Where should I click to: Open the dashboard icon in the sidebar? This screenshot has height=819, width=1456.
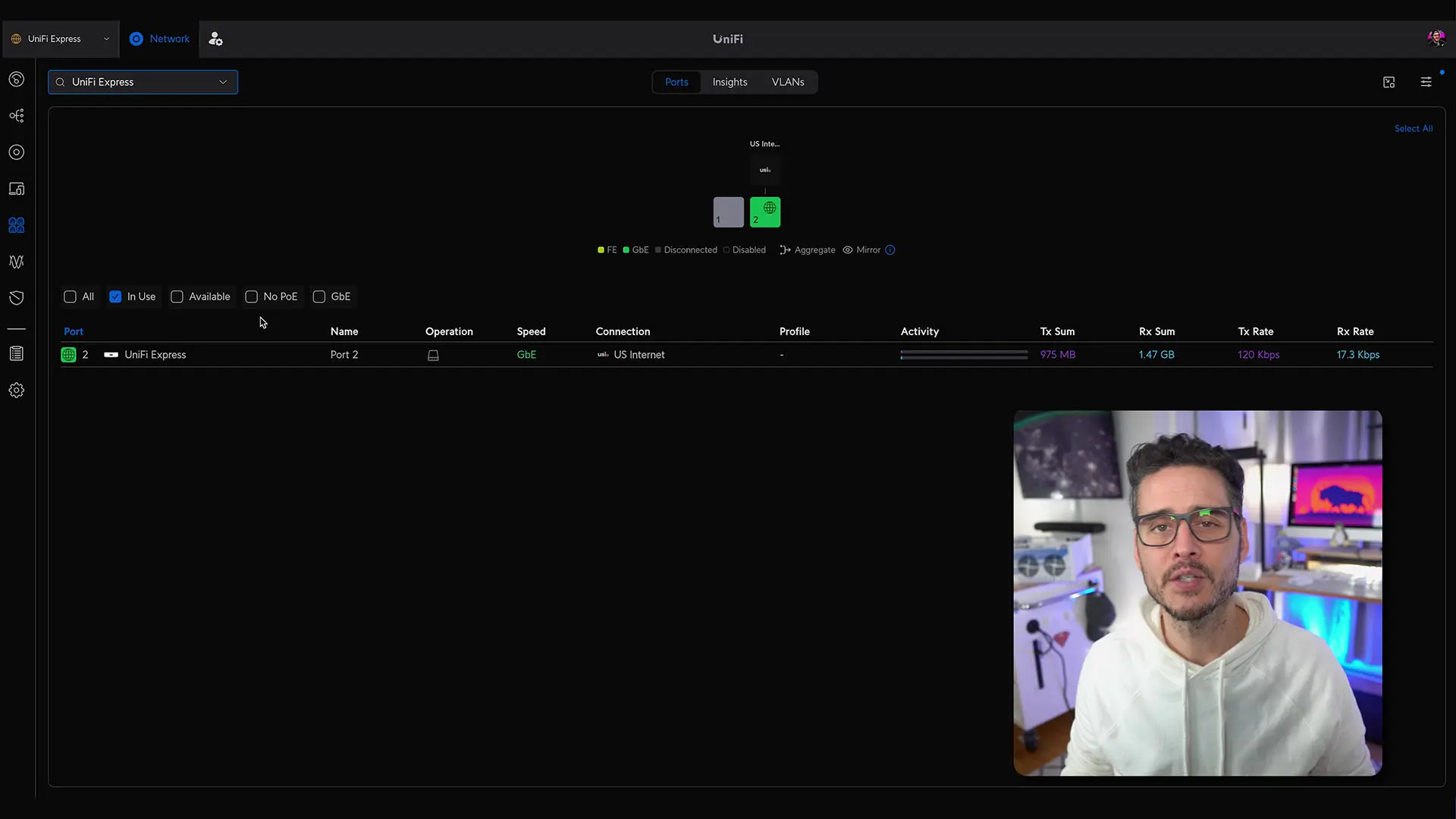pyautogui.click(x=17, y=80)
